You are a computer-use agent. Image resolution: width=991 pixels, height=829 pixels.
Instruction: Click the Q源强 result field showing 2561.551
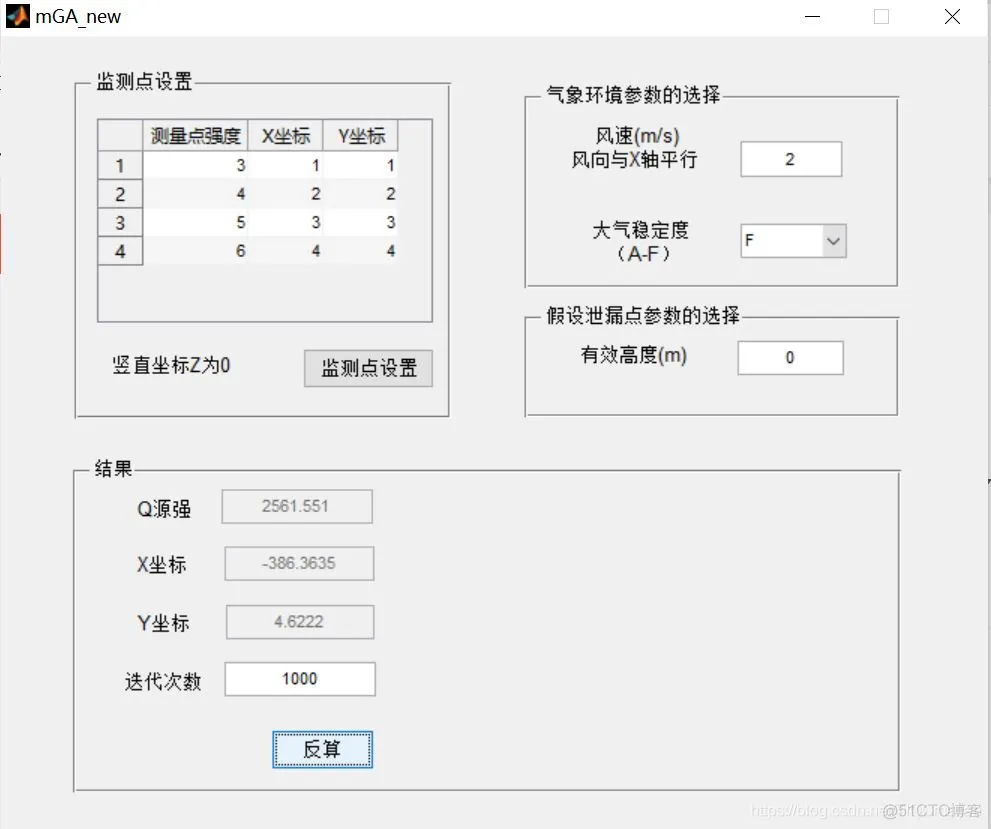(297, 506)
